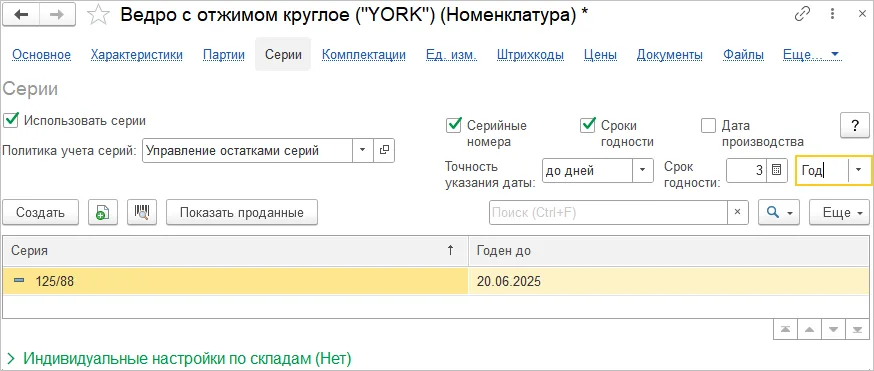The image size is (874, 371).
Task: Click the Годен до column header
Action: click(669, 251)
